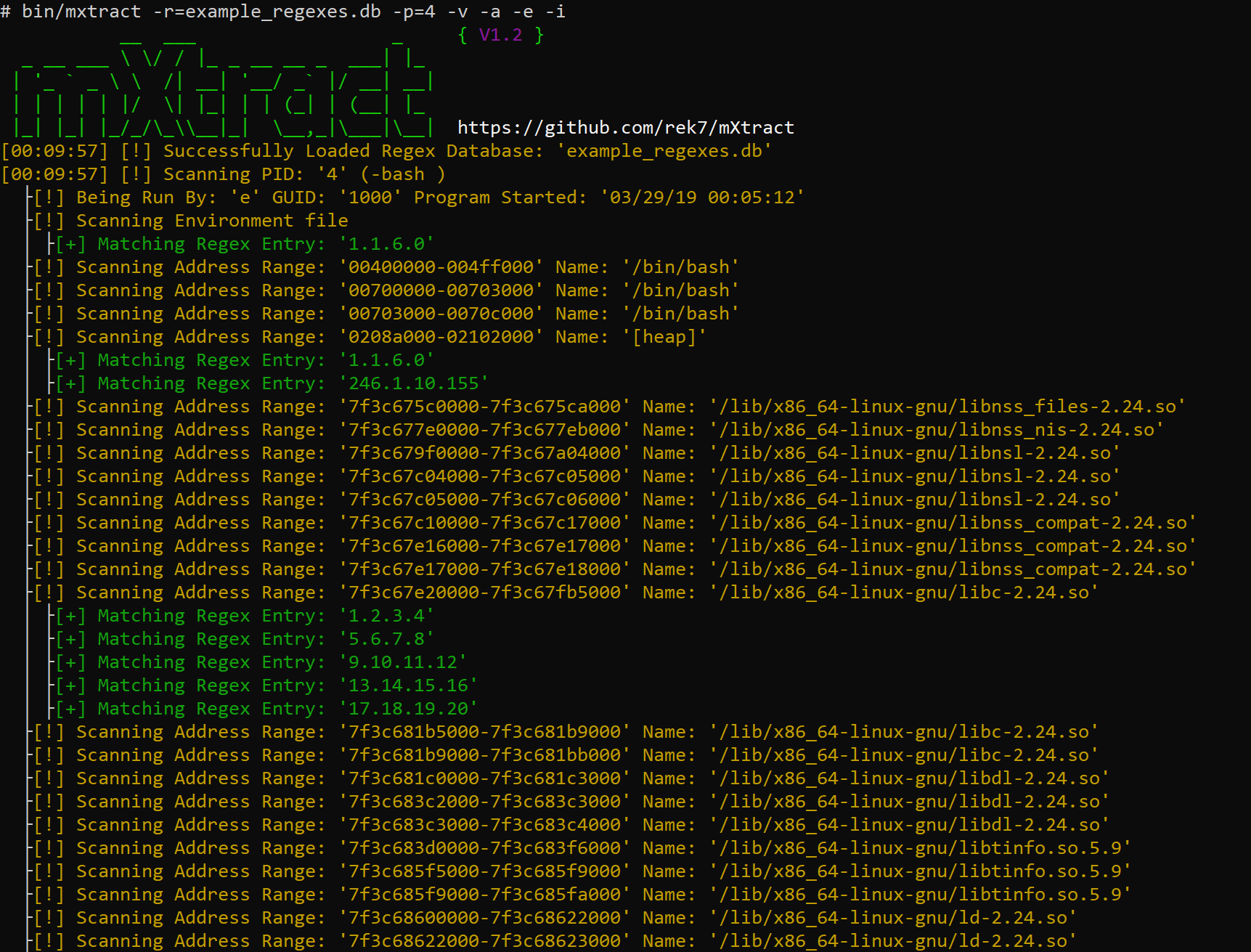Click the '[+]' marker beside regex 246.1.10.155
The width and height of the screenshot is (1251, 952).
[70, 383]
